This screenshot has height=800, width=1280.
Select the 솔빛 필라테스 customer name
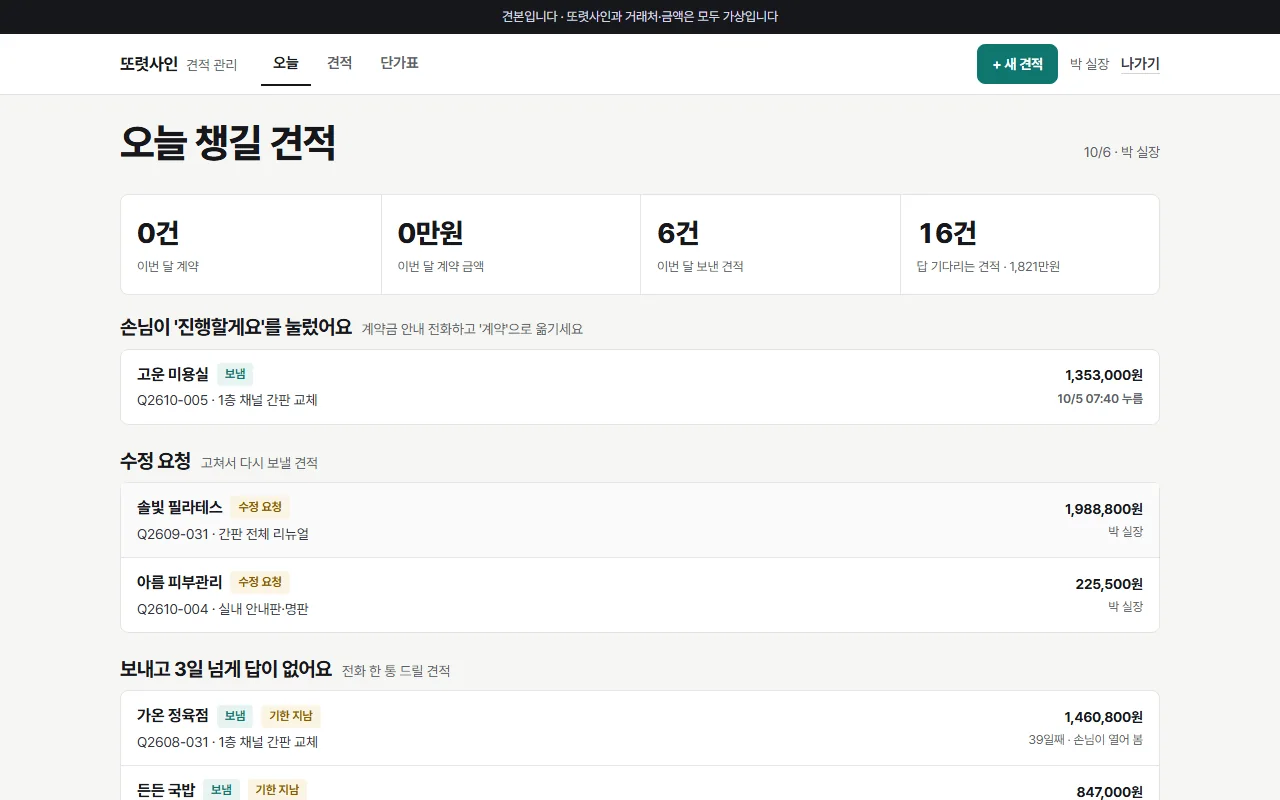click(x=180, y=507)
